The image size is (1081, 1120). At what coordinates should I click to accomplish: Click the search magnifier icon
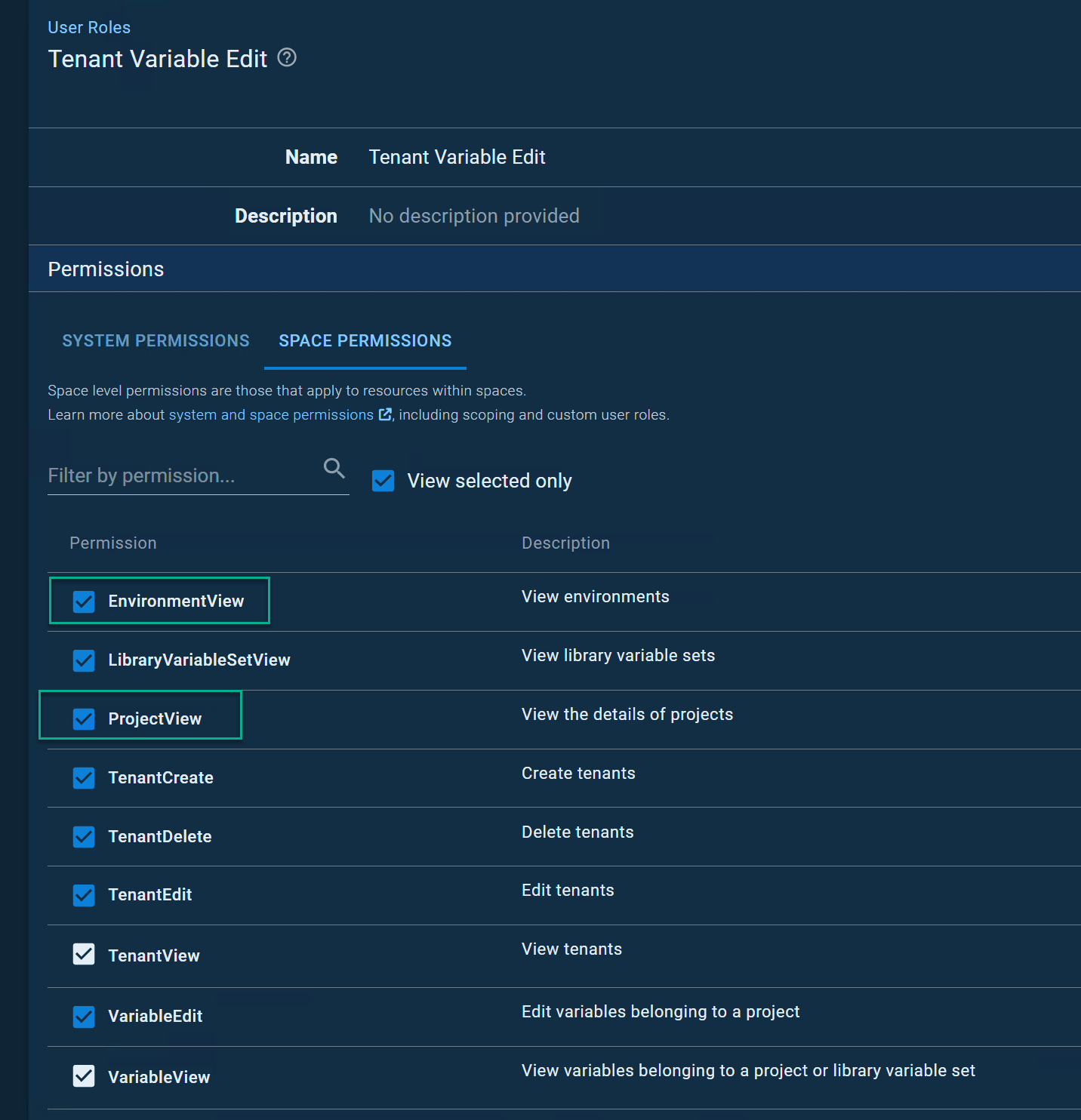[x=334, y=469]
